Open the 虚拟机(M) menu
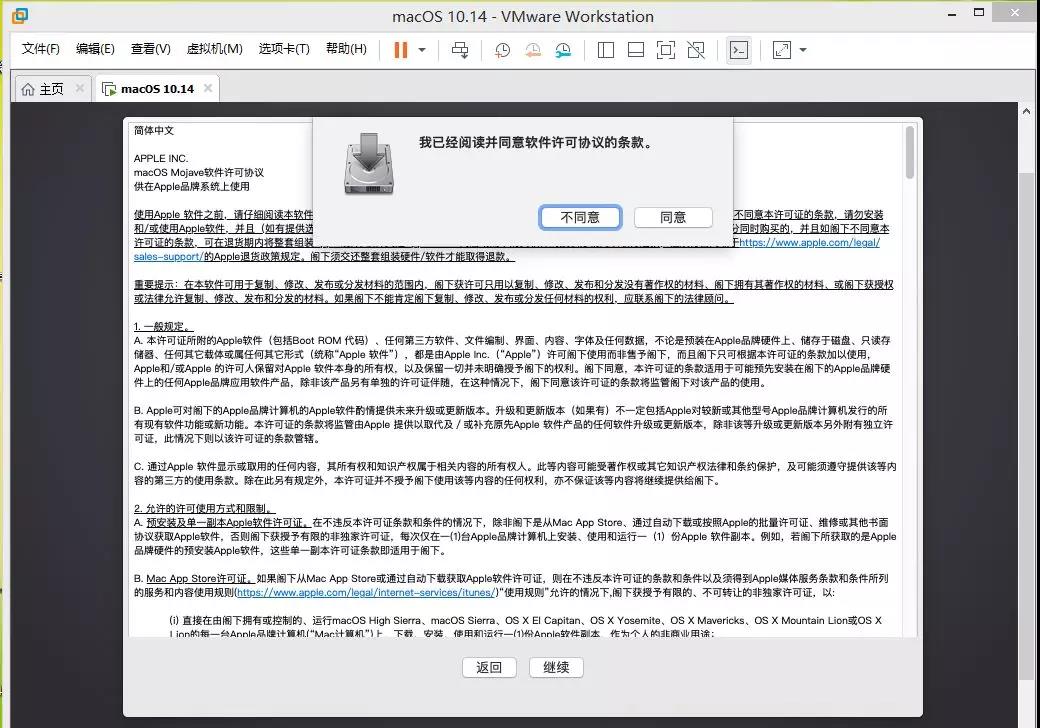 (x=215, y=49)
